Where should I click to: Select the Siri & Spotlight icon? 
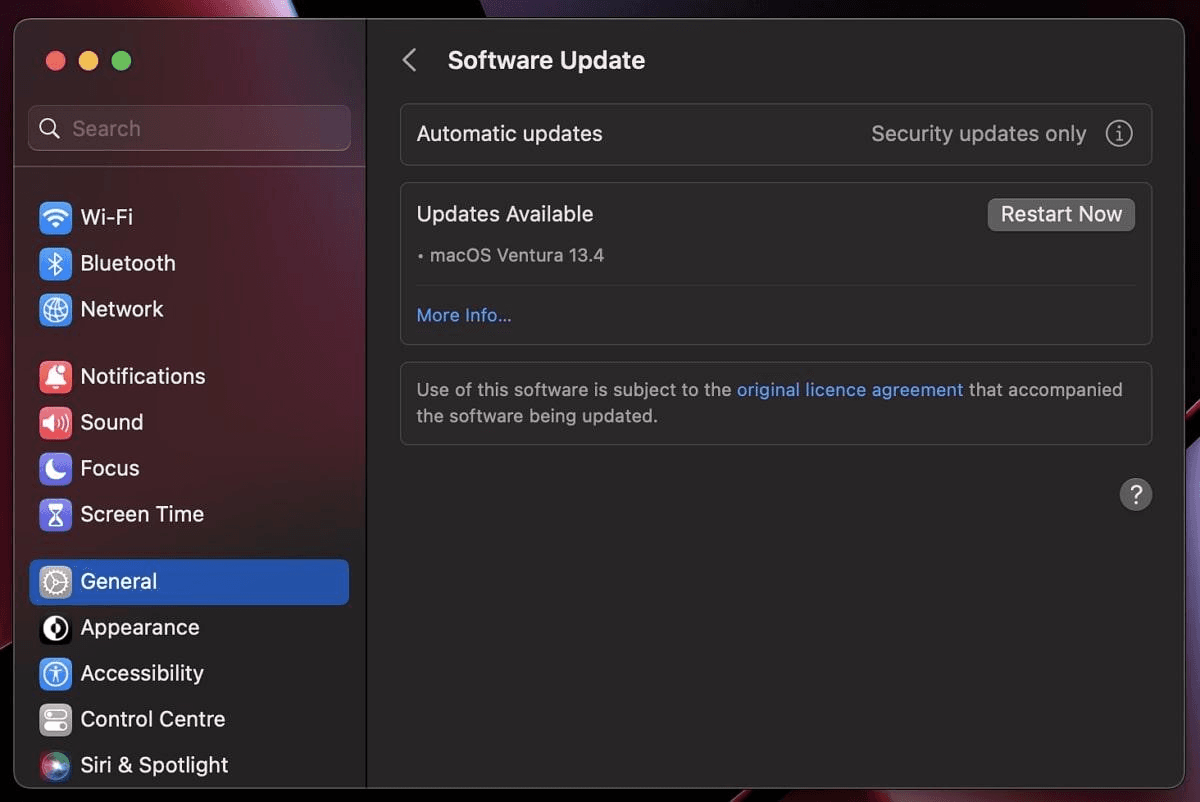pos(55,765)
